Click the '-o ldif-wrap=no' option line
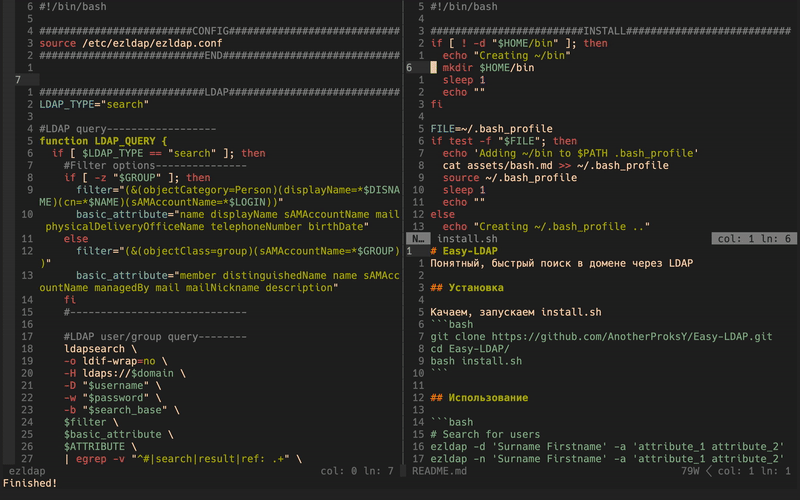Image resolution: width=800 pixels, height=500 pixels. (115, 361)
